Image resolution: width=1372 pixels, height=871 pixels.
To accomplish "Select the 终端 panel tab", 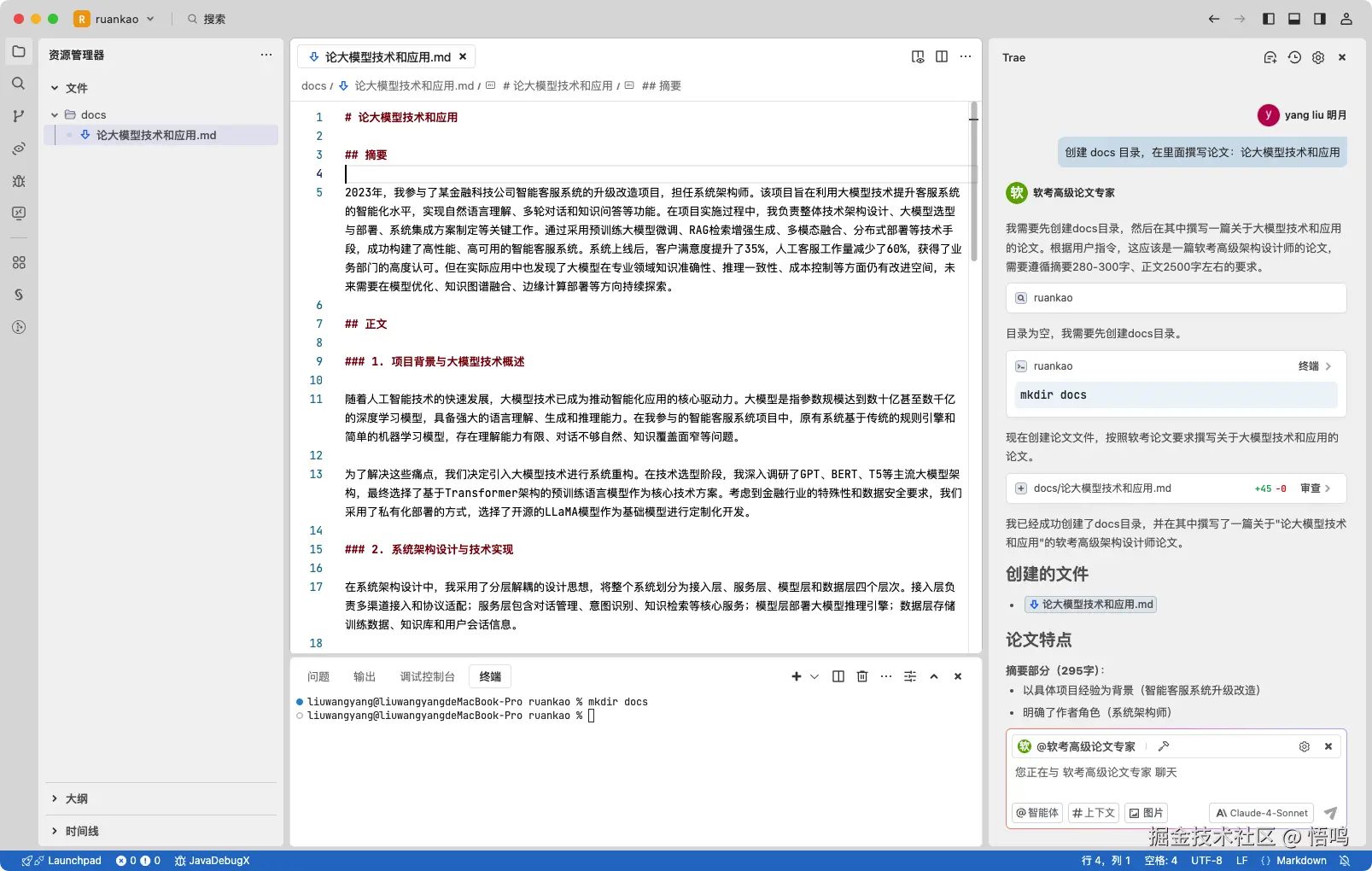I will [490, 676].
